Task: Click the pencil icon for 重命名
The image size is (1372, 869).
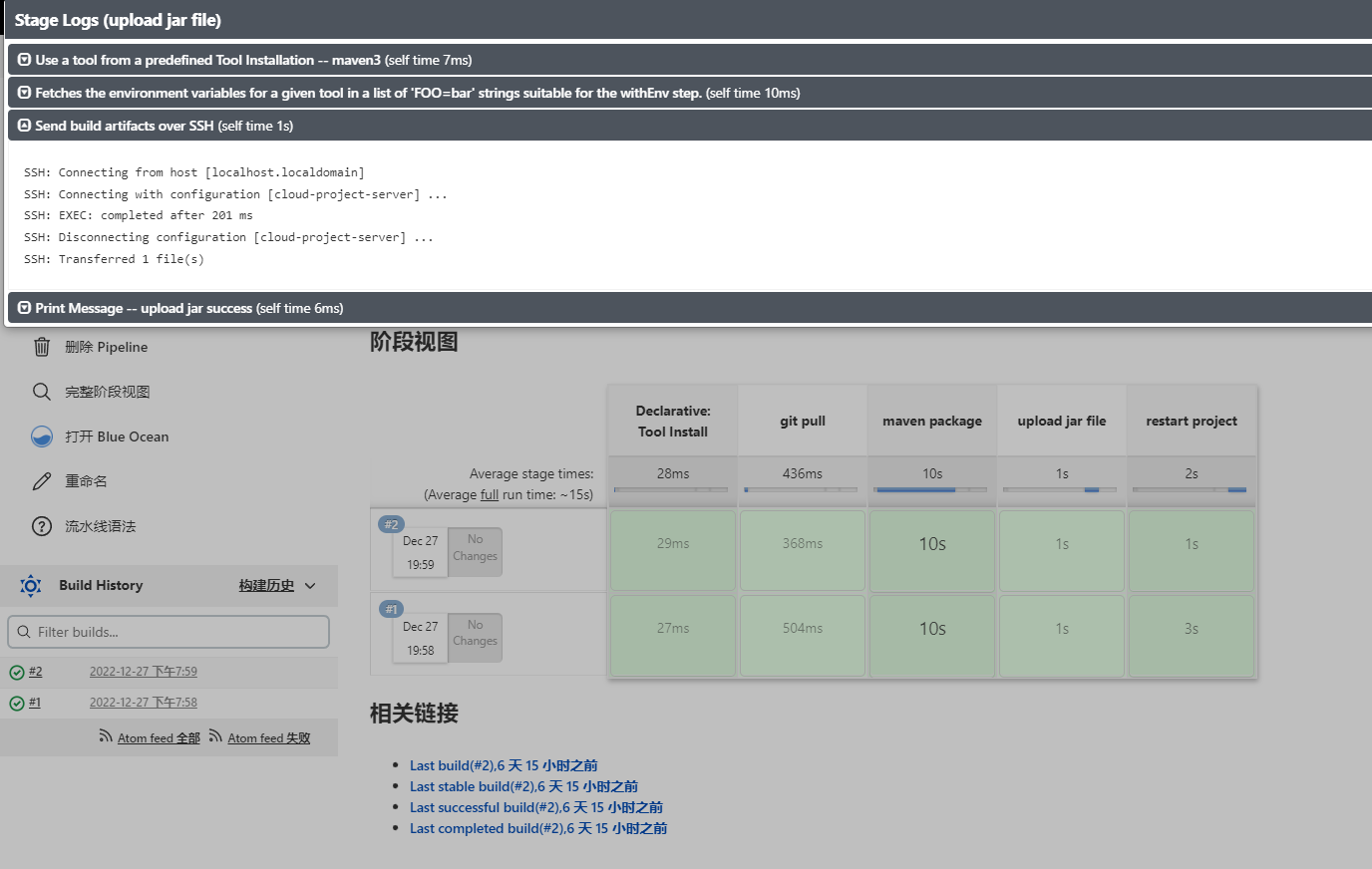Action: pyautogui.click(x=42, y=481)
